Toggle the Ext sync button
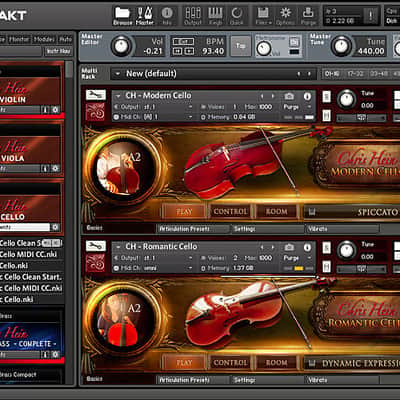This screenshot has width=400, height=400. 183,41
